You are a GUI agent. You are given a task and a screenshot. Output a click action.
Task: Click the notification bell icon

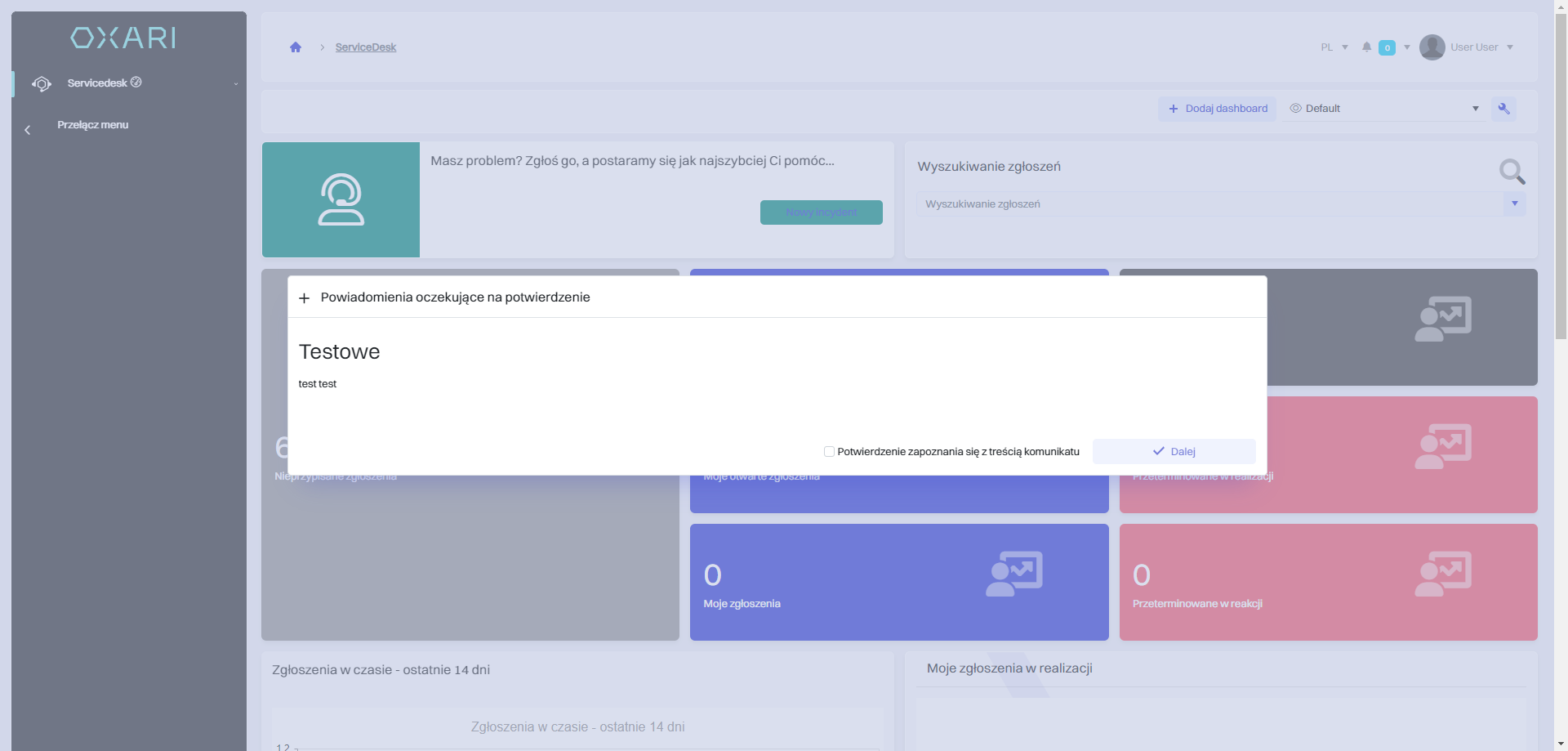tap(1366, 47)
